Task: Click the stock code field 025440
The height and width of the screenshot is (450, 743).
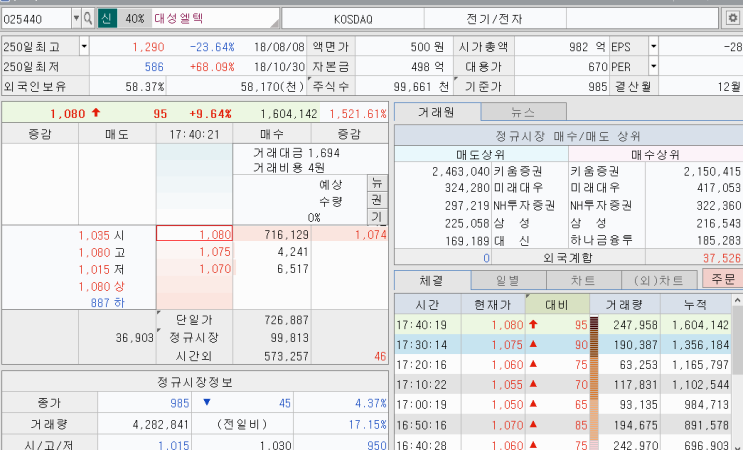Action: point(36,19)
